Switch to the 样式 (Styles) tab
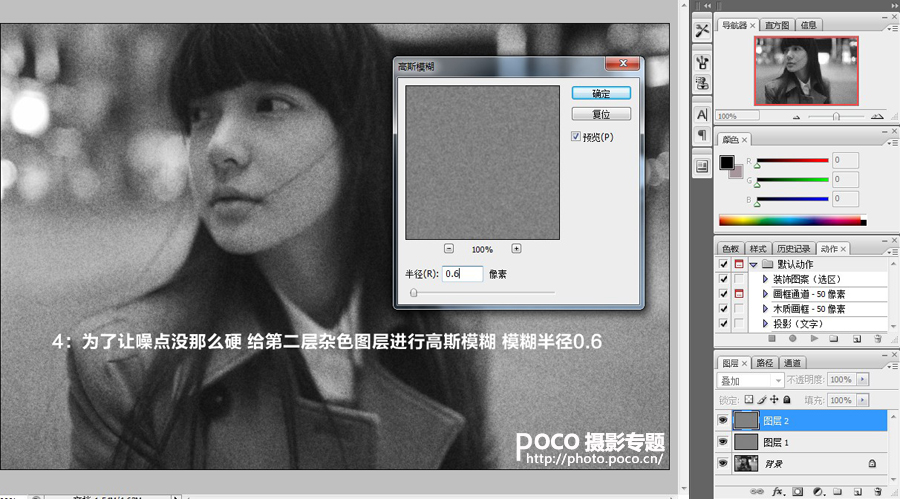This screenshot has height=499, width=900. tap(758, 249)
